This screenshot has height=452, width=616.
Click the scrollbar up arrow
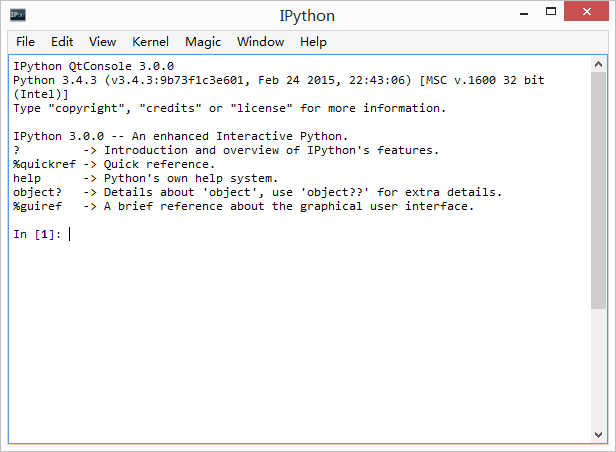pyautogui.click(x=598, y=62)
